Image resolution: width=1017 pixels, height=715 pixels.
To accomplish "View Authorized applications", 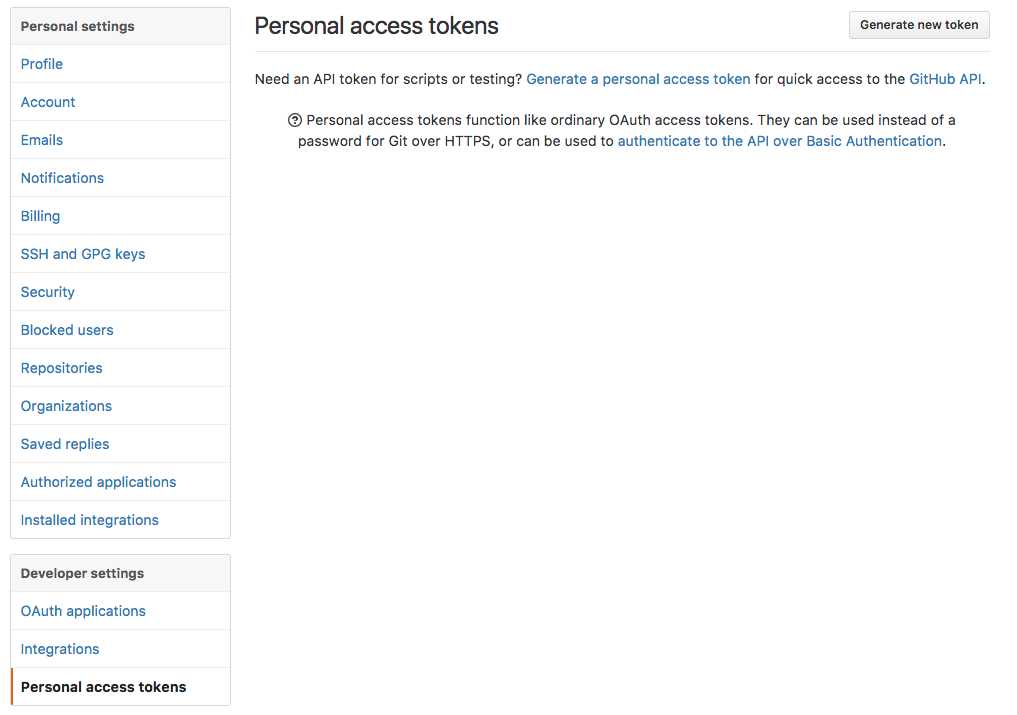I will [120, 482].
